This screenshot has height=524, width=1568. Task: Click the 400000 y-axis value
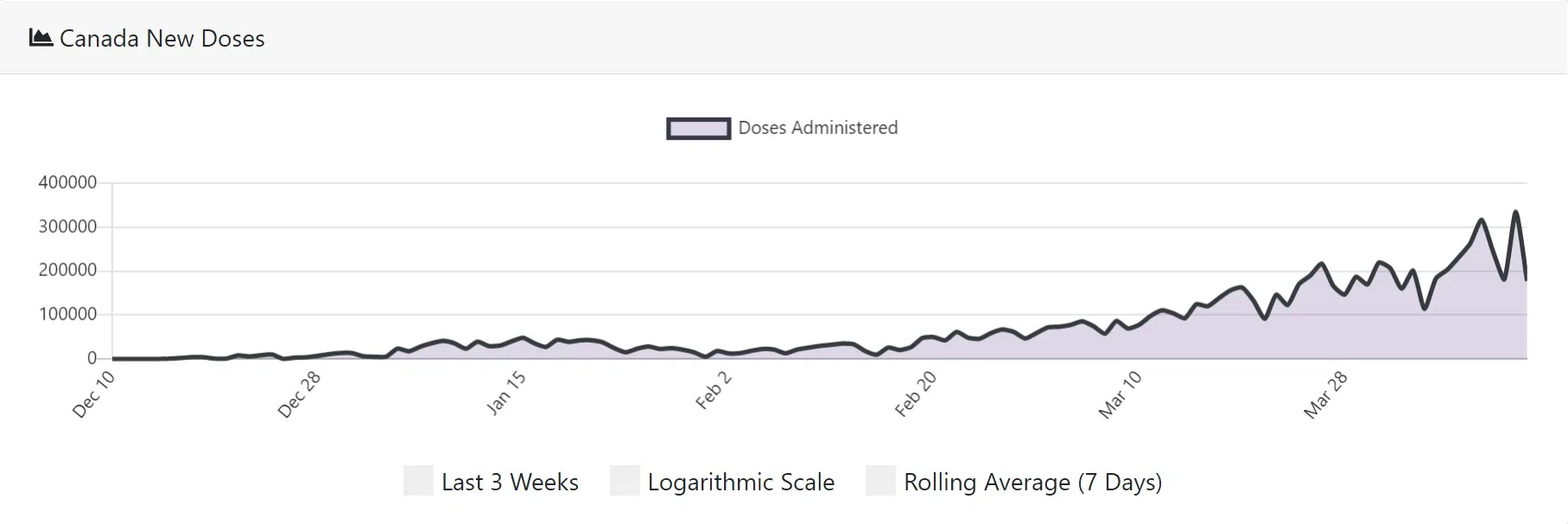click(67, 183)
